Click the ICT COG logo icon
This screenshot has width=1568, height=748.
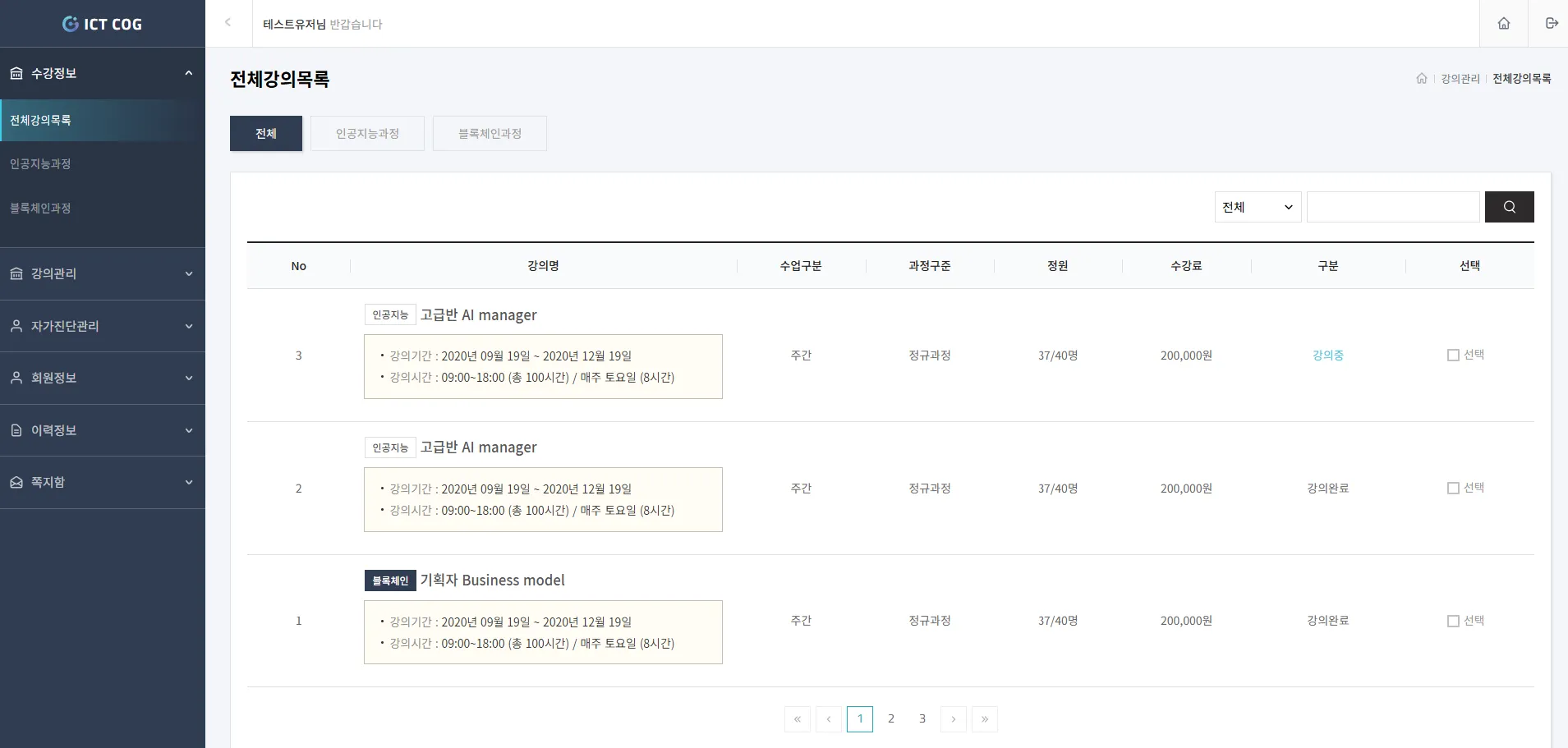71,23
